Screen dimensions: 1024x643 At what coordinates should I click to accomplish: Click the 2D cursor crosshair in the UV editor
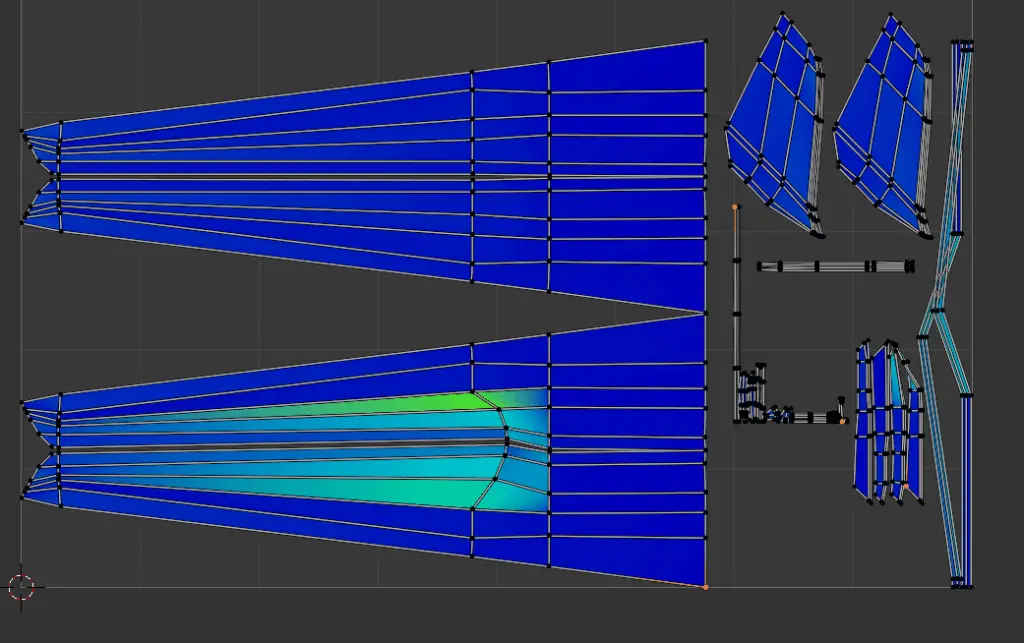click(21, 587)
